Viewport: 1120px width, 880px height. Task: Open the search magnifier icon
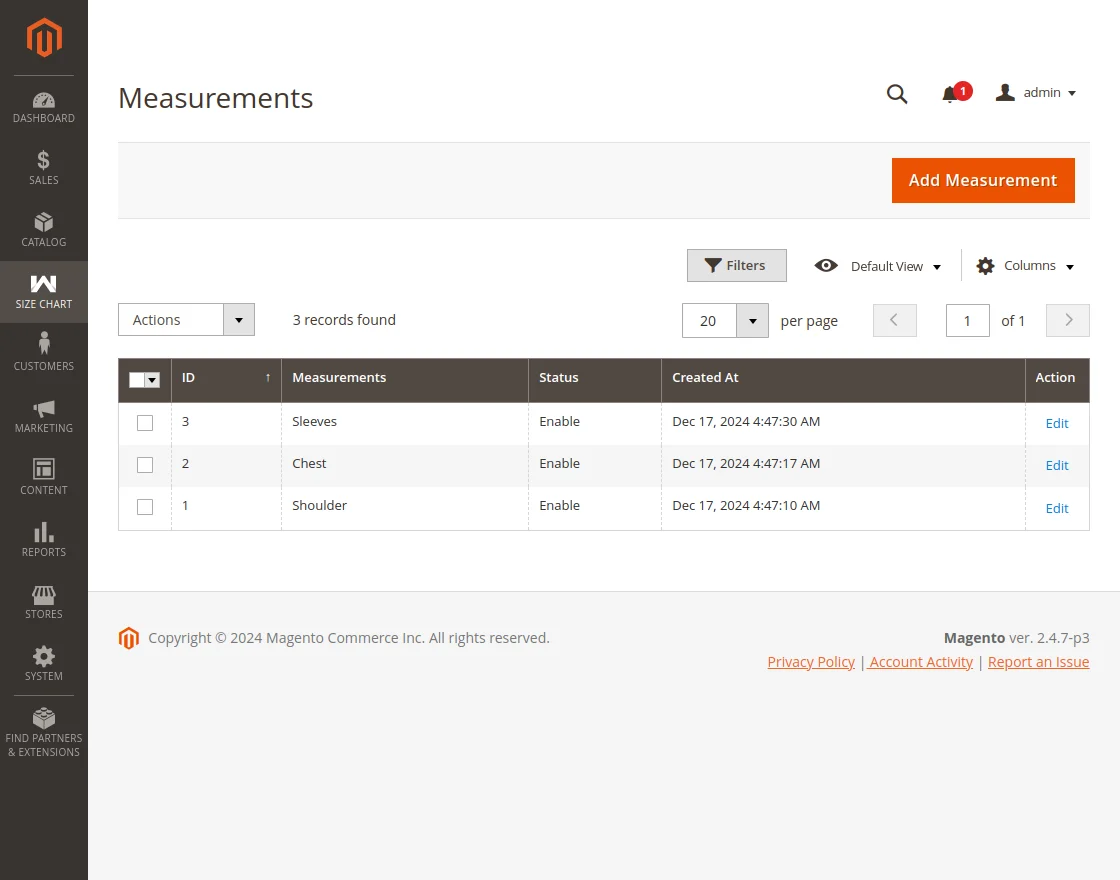(x=897, y=93)
